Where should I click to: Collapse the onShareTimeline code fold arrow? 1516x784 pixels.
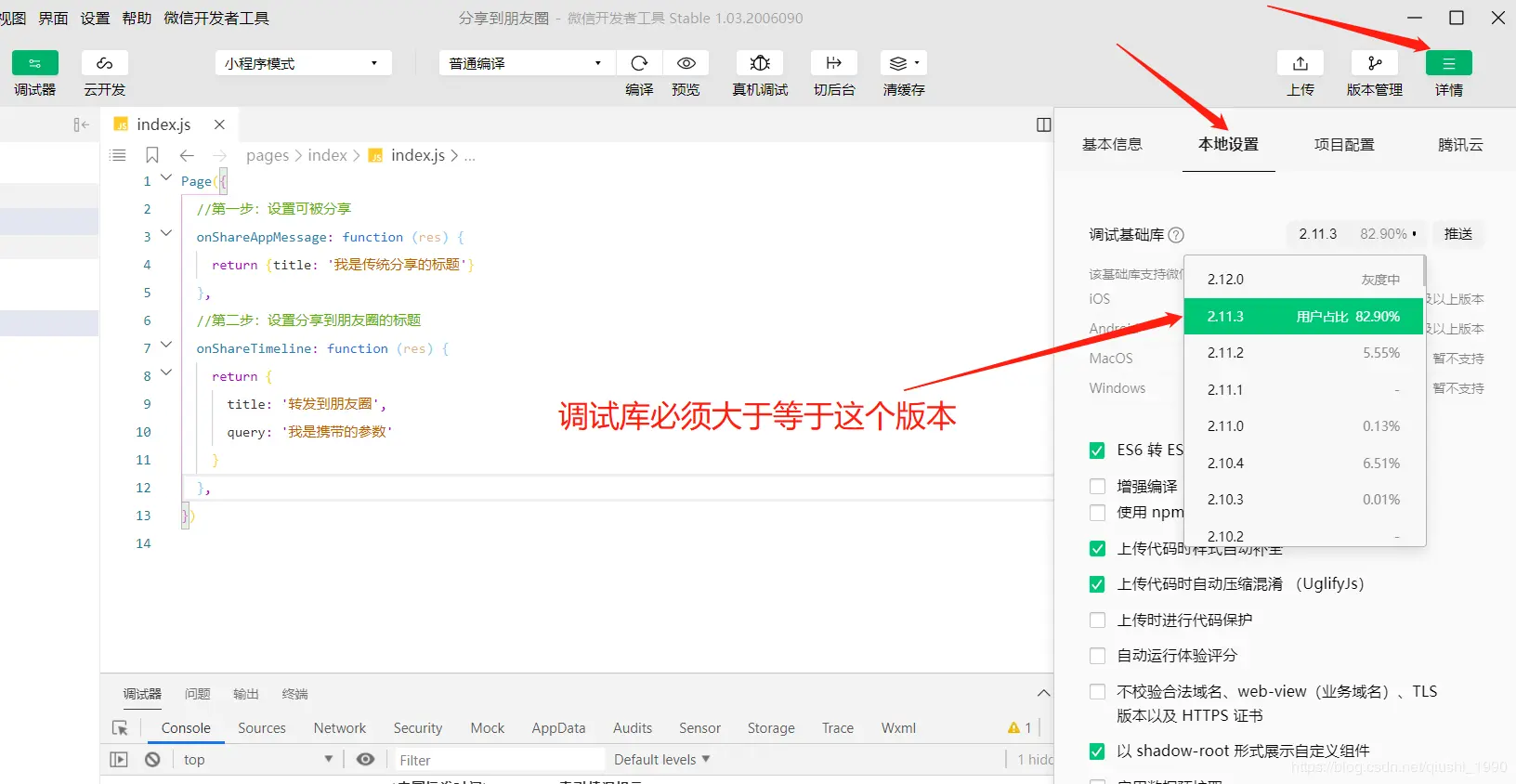pos(166,345)
